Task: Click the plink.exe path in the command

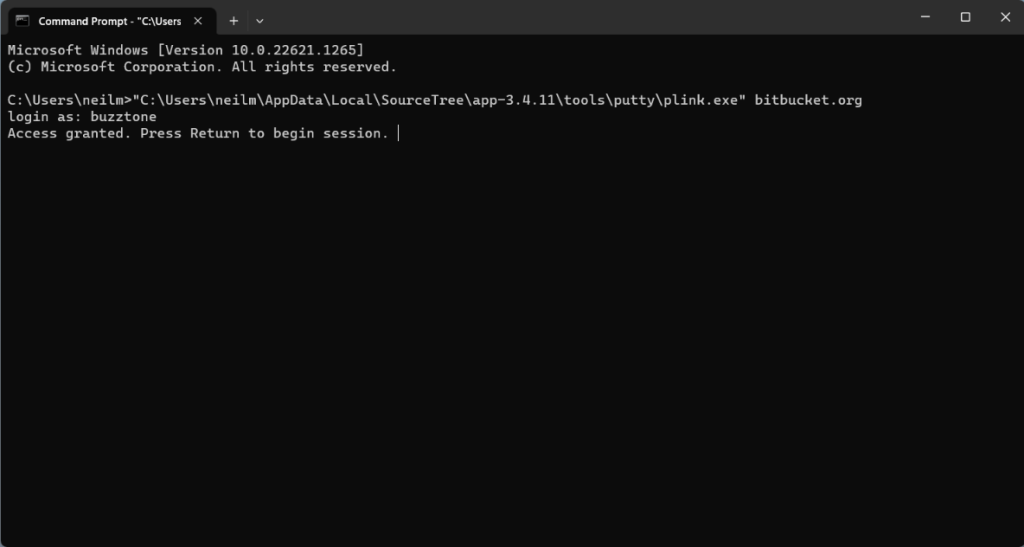Action: (443, 100)
